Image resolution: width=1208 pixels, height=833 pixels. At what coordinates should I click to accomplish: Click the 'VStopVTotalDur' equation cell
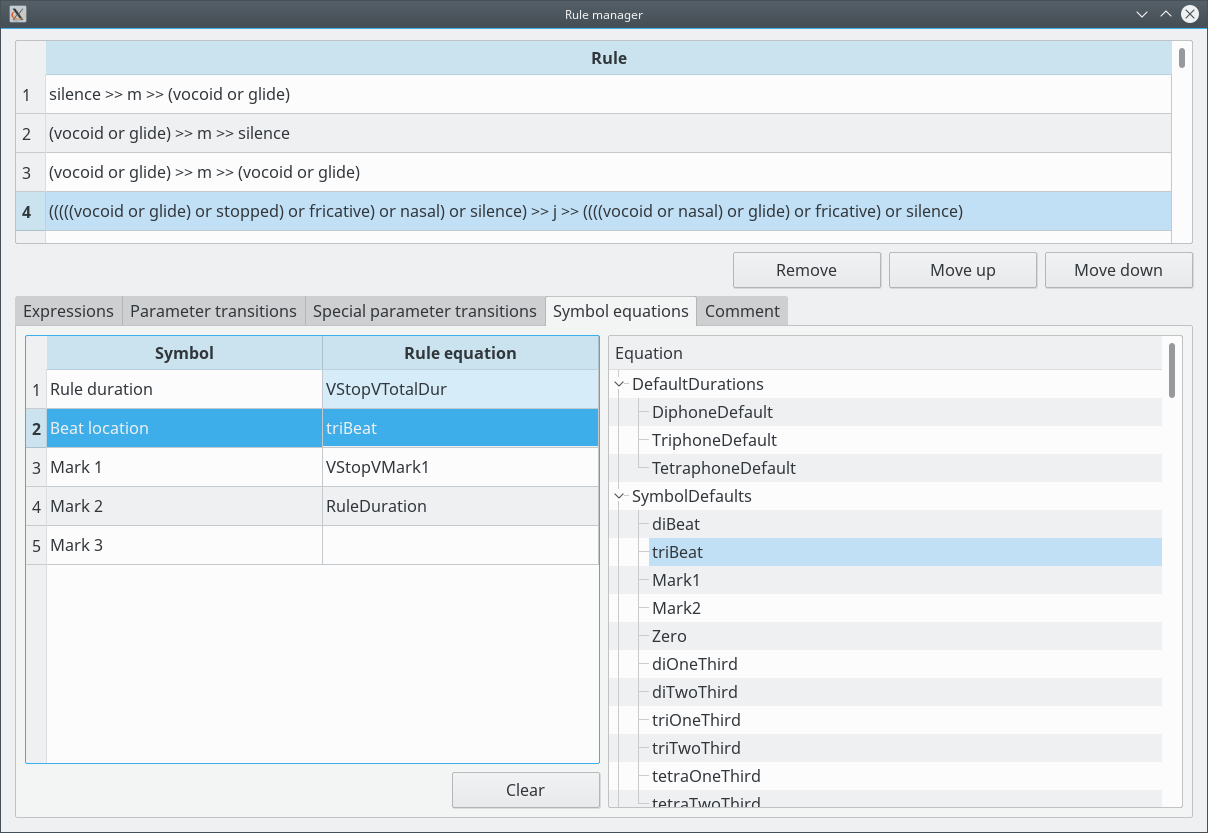pos(460,389)
